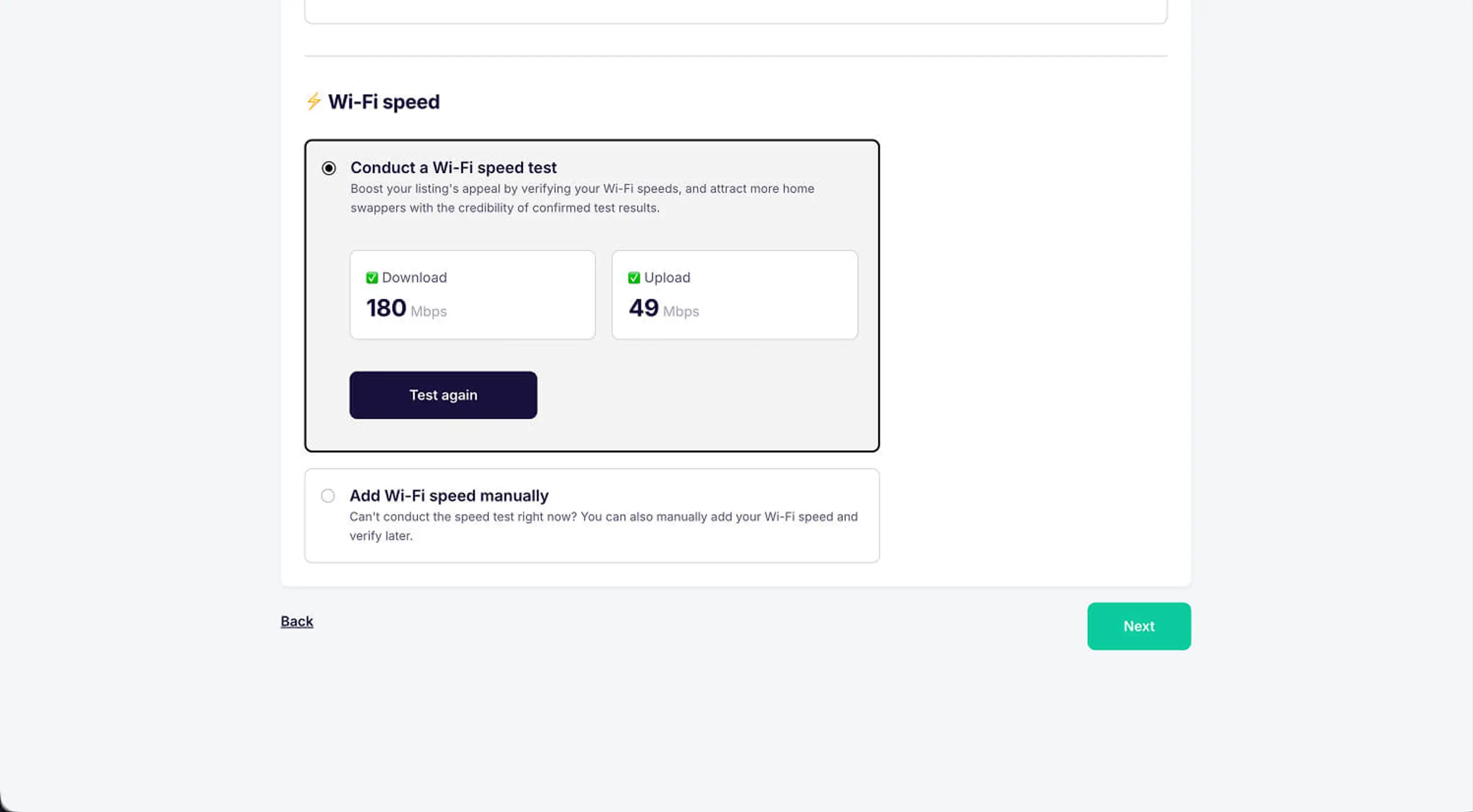Click the Upload speed card showing 49 Mbps
The width and height of the screenshot is (1473, 812).
coord(733,294)
